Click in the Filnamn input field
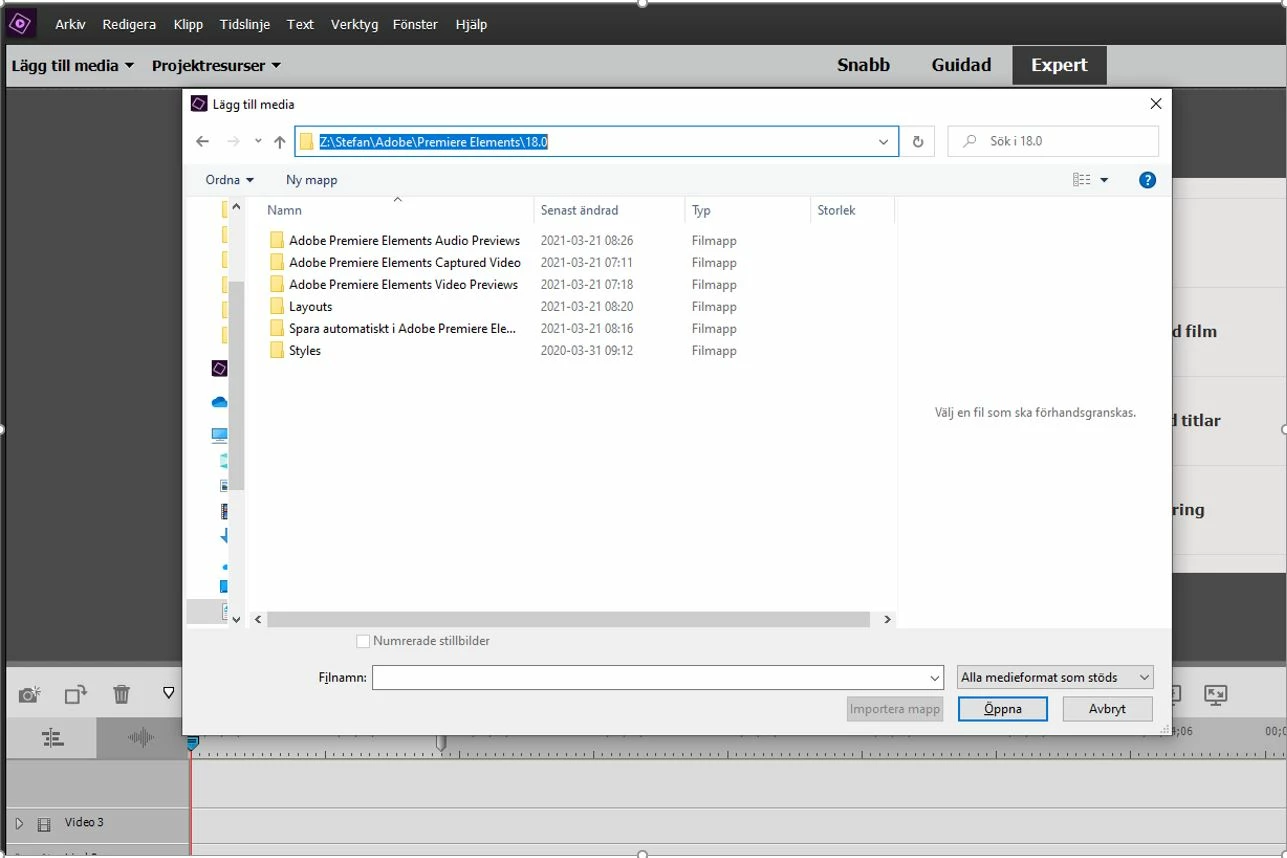1287x858 pixels. pyautogui.click(x=649, y=678)
